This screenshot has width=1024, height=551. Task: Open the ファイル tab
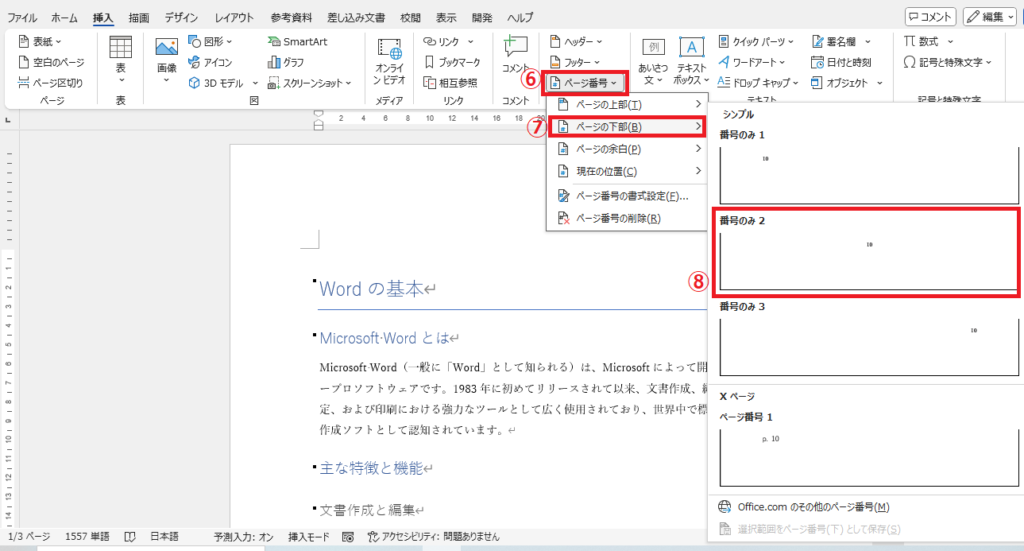pos(22,18)
